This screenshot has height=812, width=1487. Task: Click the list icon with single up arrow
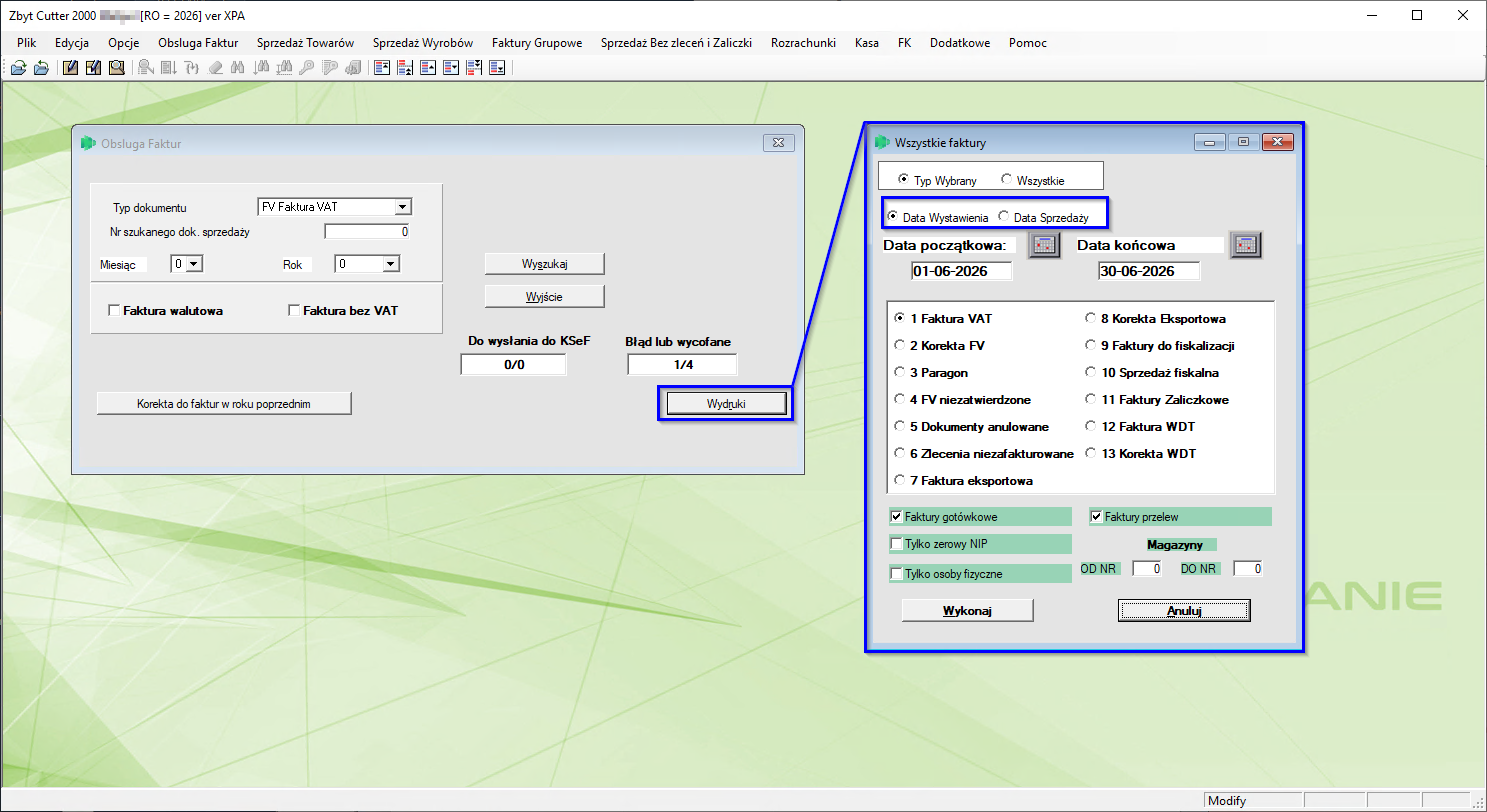(427, 68)
